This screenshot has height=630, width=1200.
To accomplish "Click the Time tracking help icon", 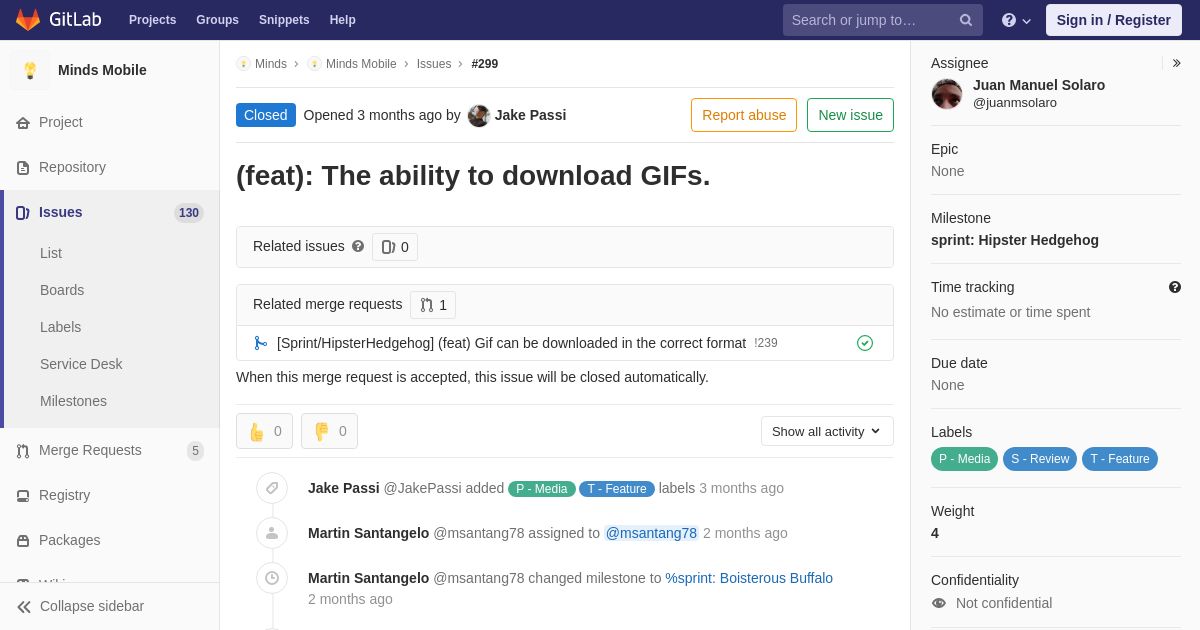I will [x=1175, y=287].
